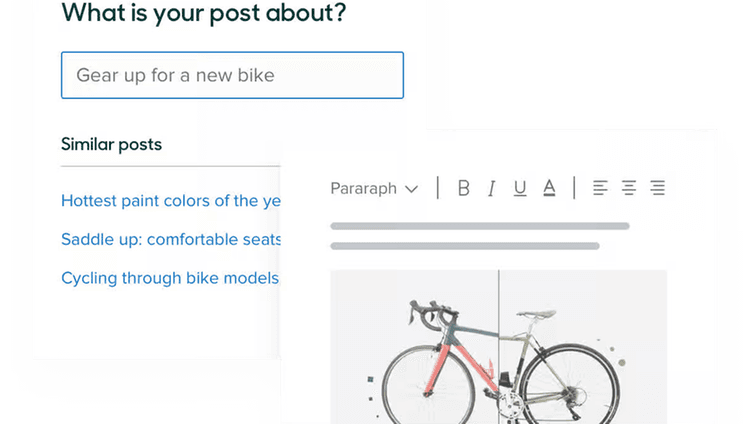Screen dimensions: 750x424
Task: Open 'Hottest paint colors of the year' post
Action: (x=171, y=201)
